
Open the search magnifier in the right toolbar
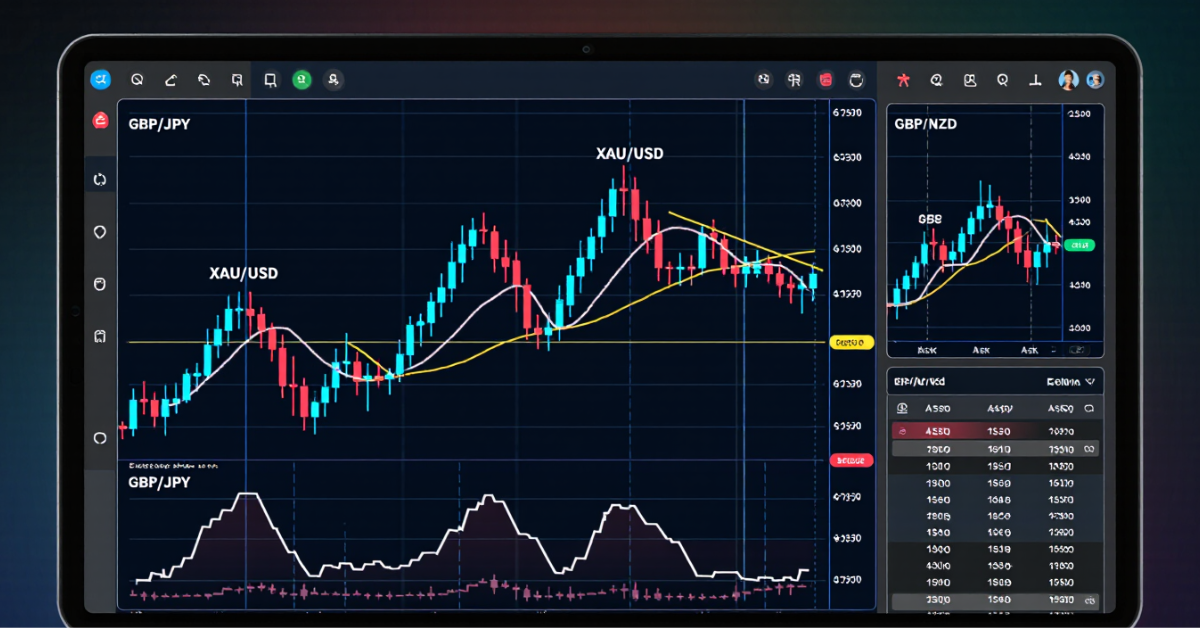point(1002,80)
